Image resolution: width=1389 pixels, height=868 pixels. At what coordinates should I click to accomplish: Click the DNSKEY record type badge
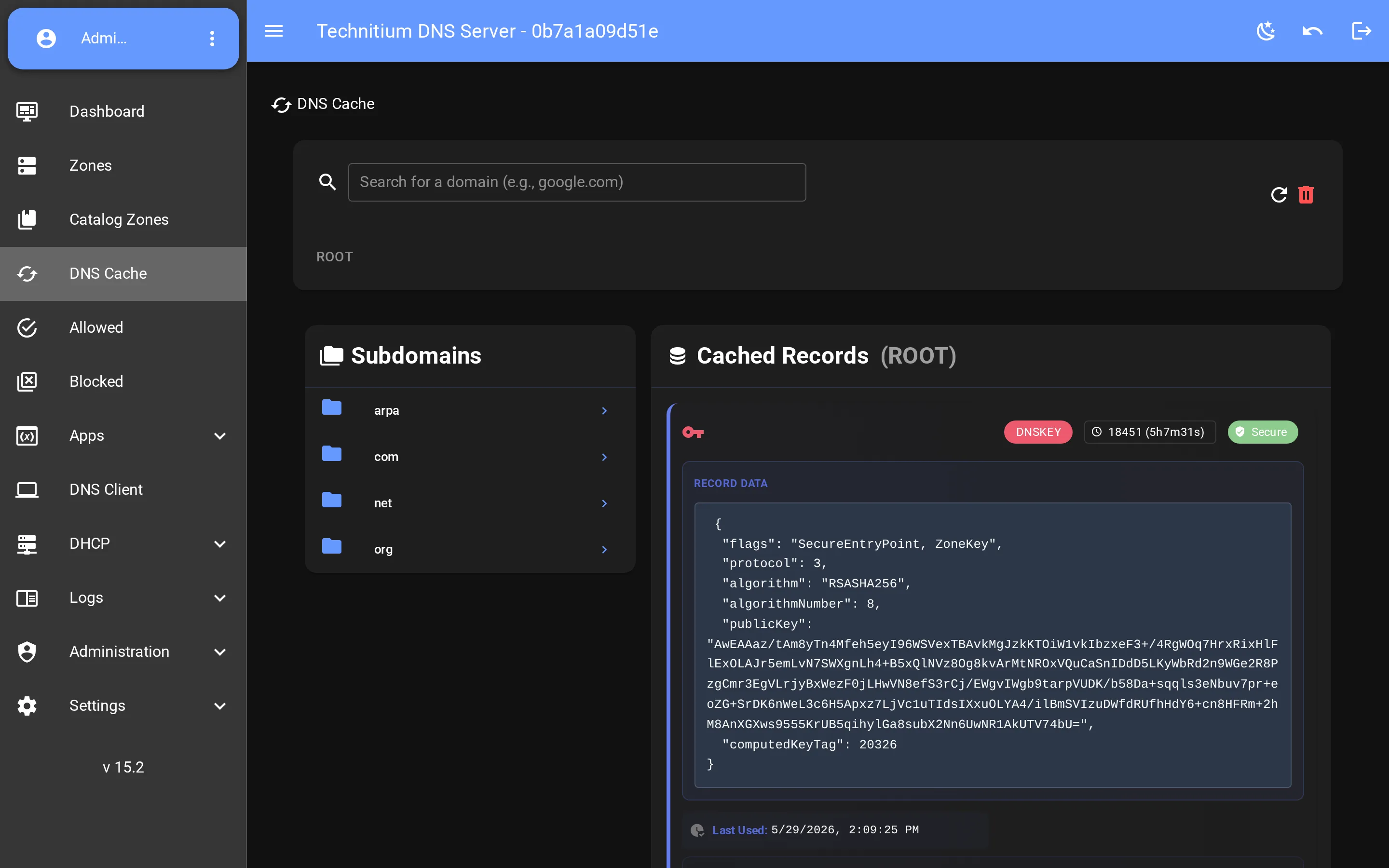point(1038,432)
